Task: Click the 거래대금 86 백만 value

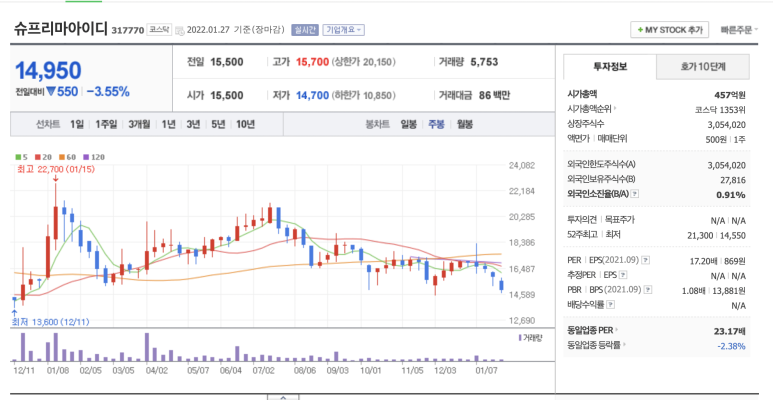Action: pyautogui.click(x=494, y=95)
